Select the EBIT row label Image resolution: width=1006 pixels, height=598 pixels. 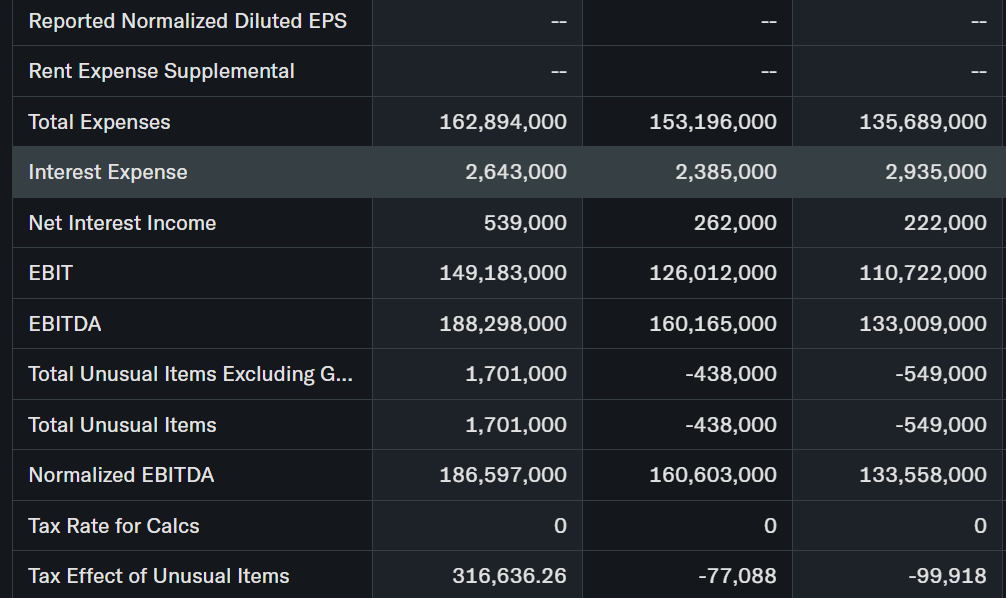[51, 273]
